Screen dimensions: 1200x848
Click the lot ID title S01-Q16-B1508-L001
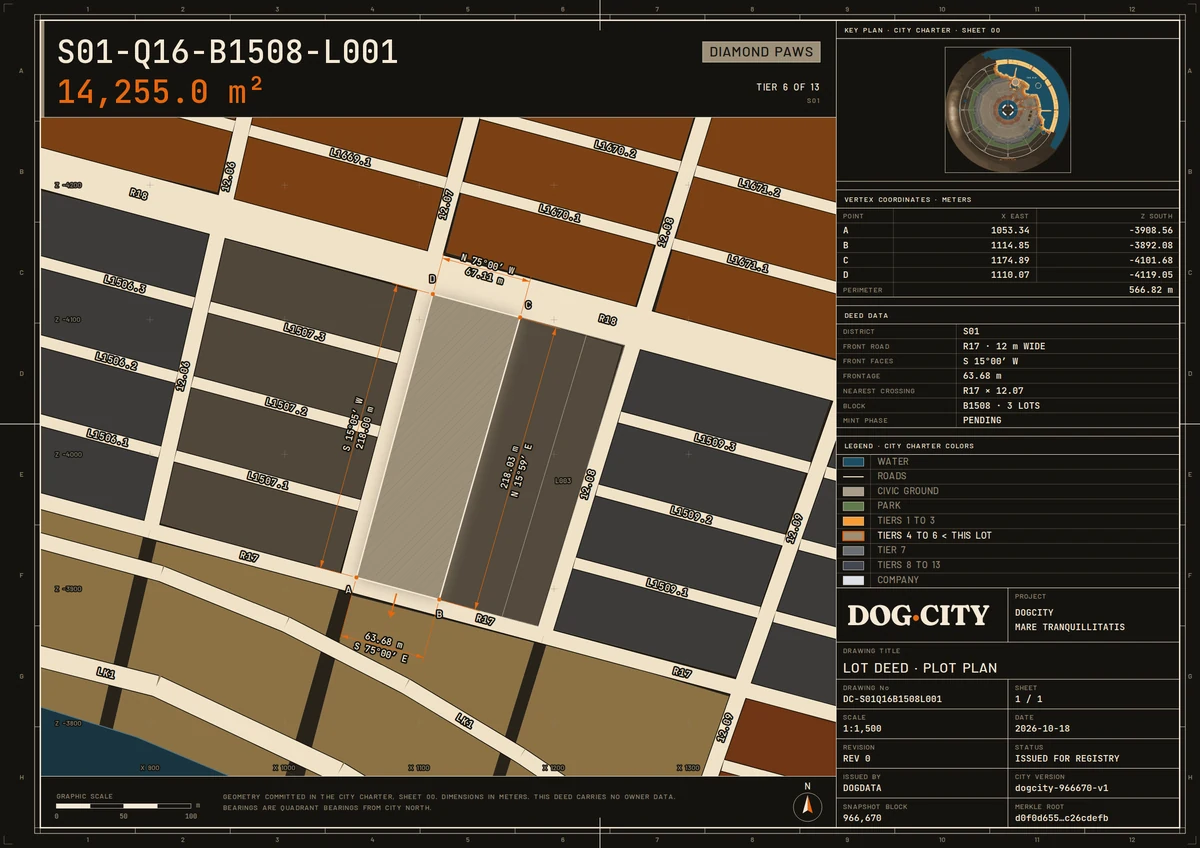coord(228,52)
